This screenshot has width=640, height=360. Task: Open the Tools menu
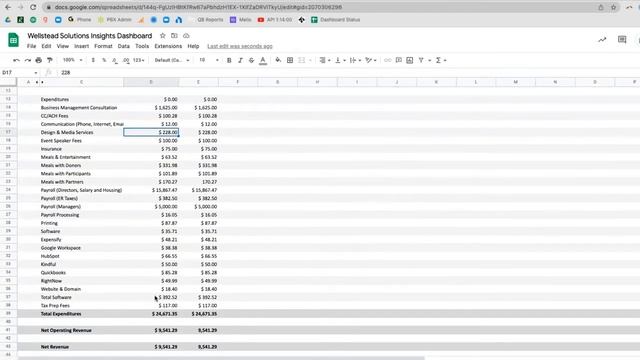pyautogui.click(x=142, y=46)
